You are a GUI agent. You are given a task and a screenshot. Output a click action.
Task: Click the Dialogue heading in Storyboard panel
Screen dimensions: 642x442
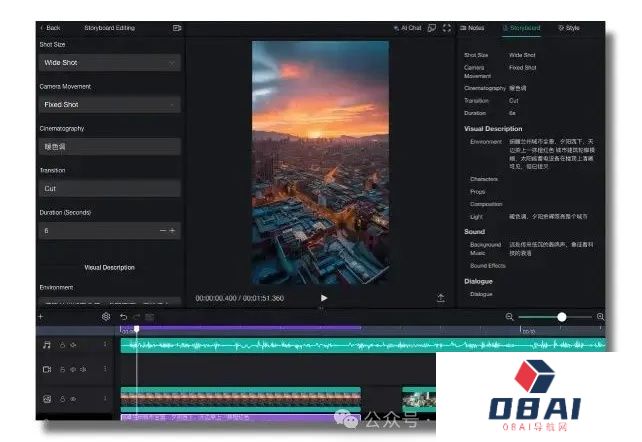tap(478, 281)
